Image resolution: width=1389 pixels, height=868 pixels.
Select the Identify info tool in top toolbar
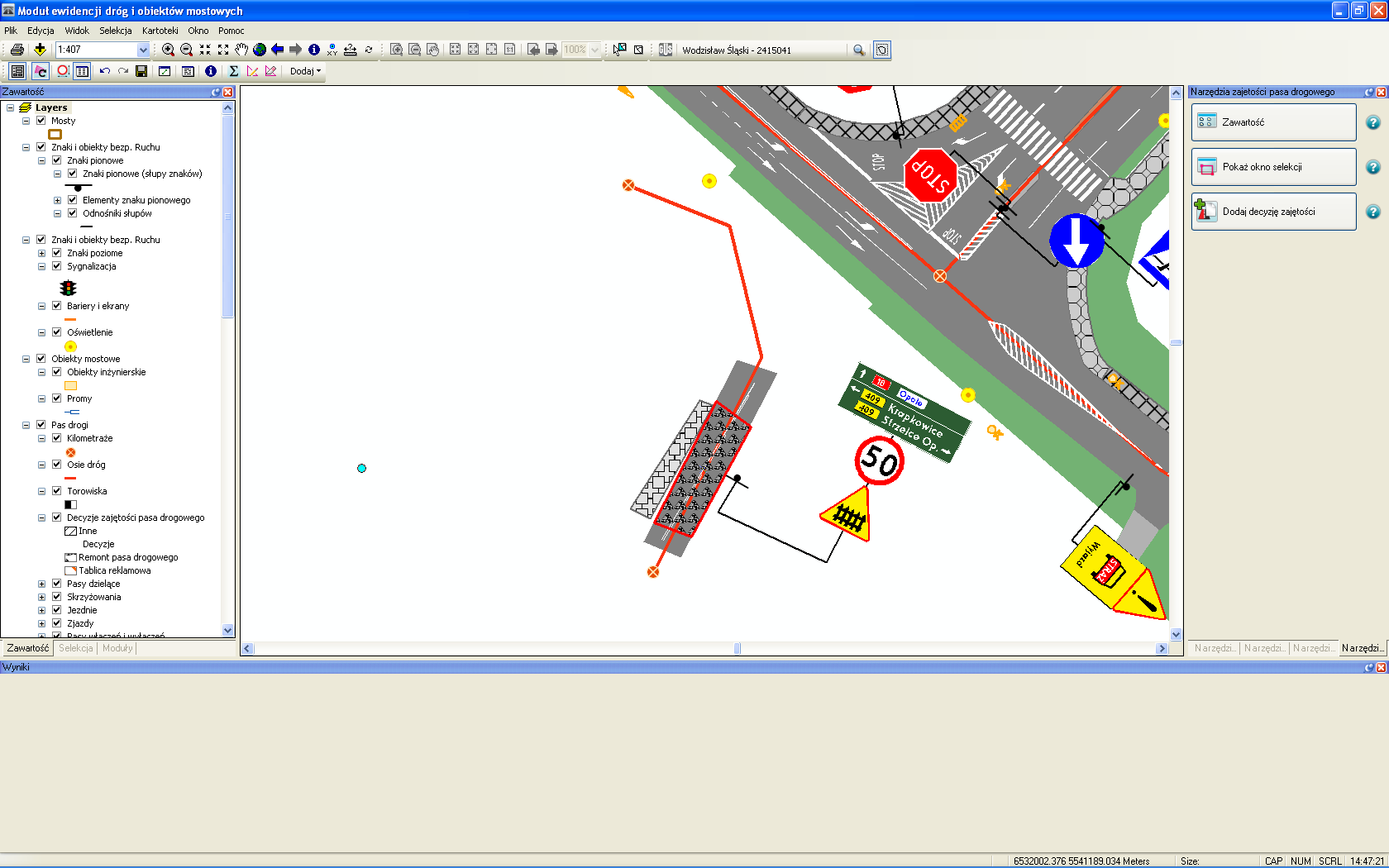tap(313, 50)
